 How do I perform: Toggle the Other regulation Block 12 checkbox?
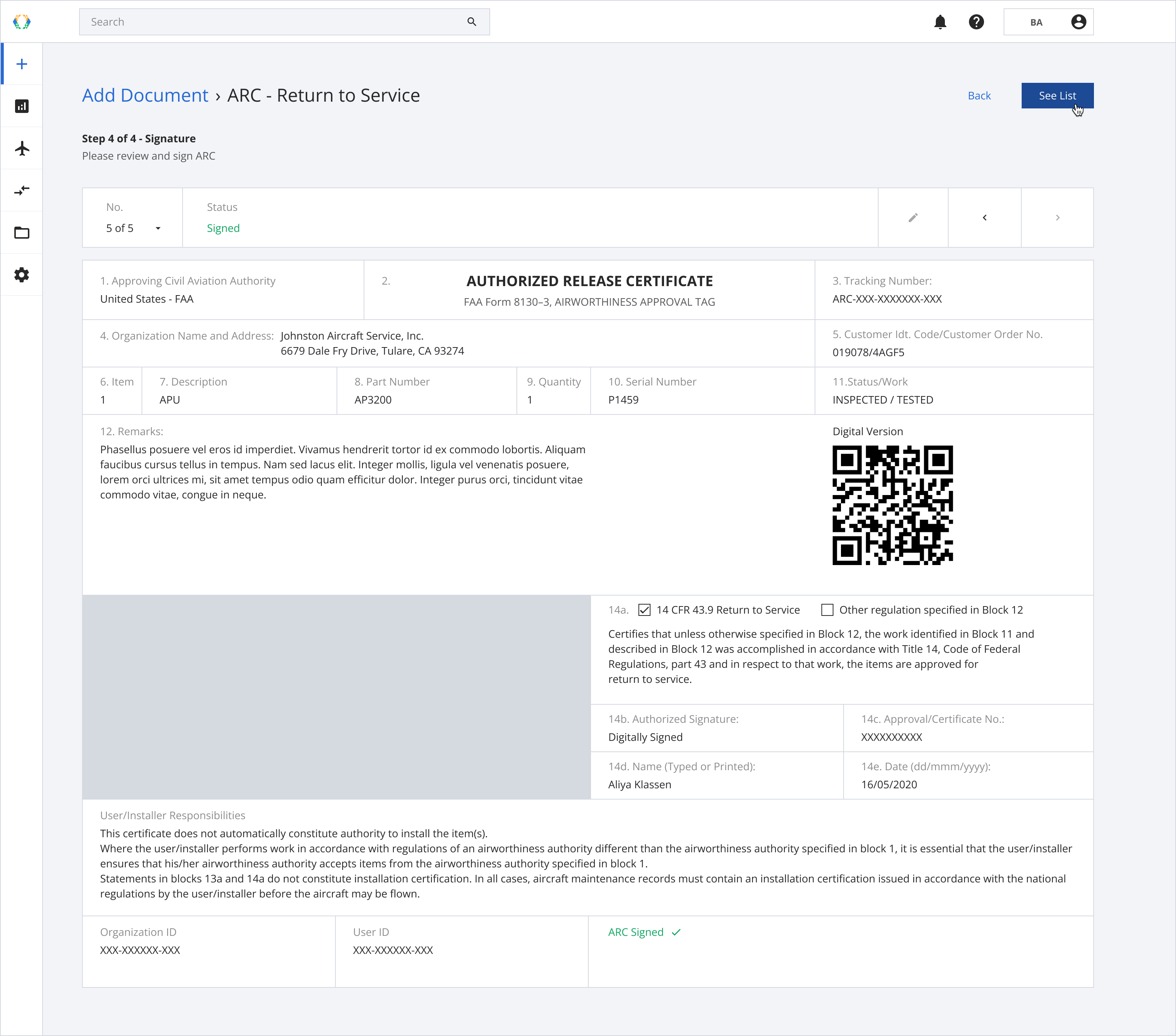(x=825, y=610)
